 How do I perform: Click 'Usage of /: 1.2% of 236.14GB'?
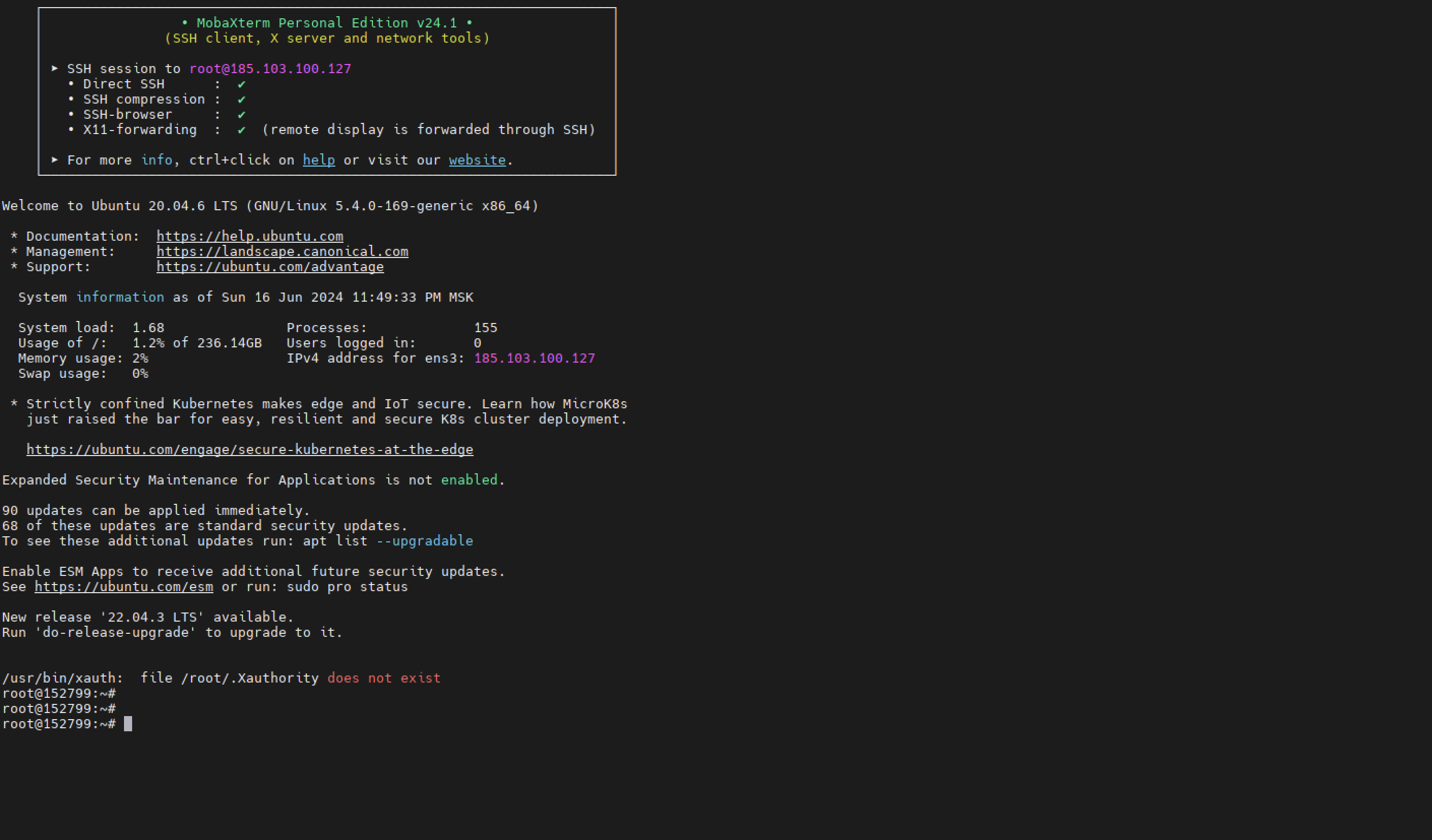tap(140, 343)
